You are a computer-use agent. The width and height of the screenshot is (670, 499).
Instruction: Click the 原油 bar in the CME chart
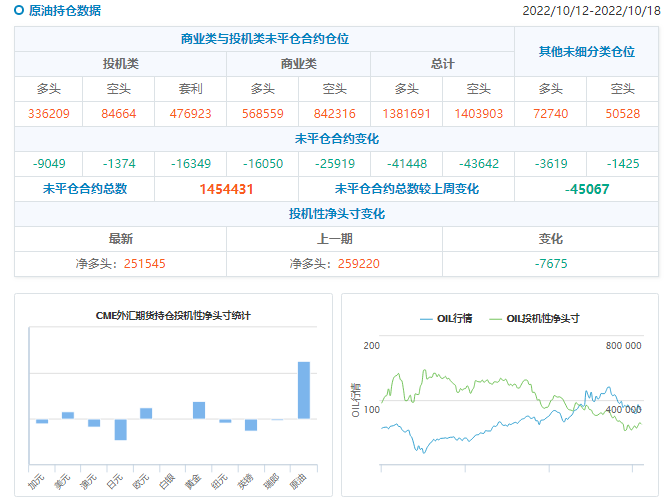coord(304,390)
